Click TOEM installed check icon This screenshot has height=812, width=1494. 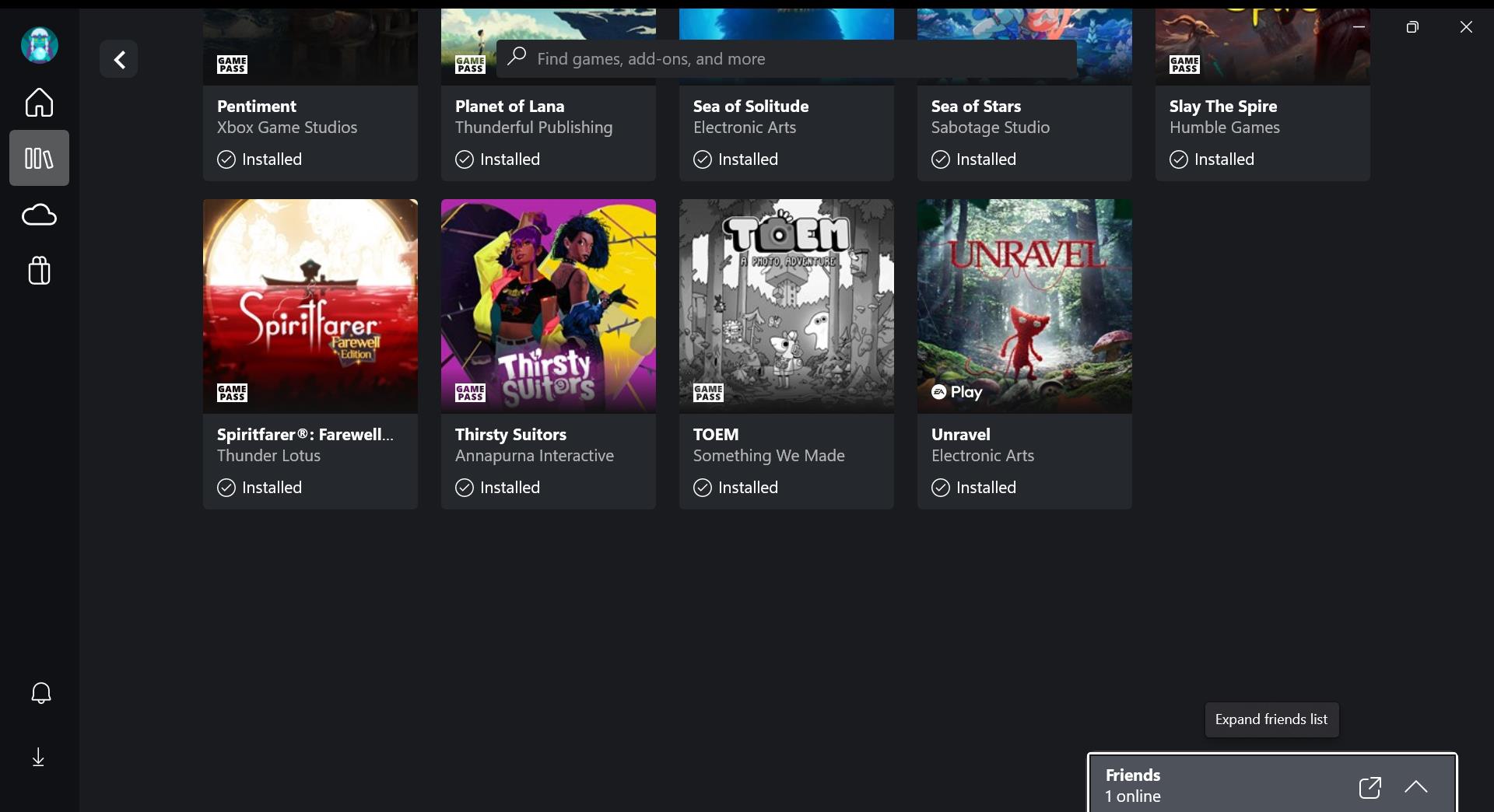[703, 488]
